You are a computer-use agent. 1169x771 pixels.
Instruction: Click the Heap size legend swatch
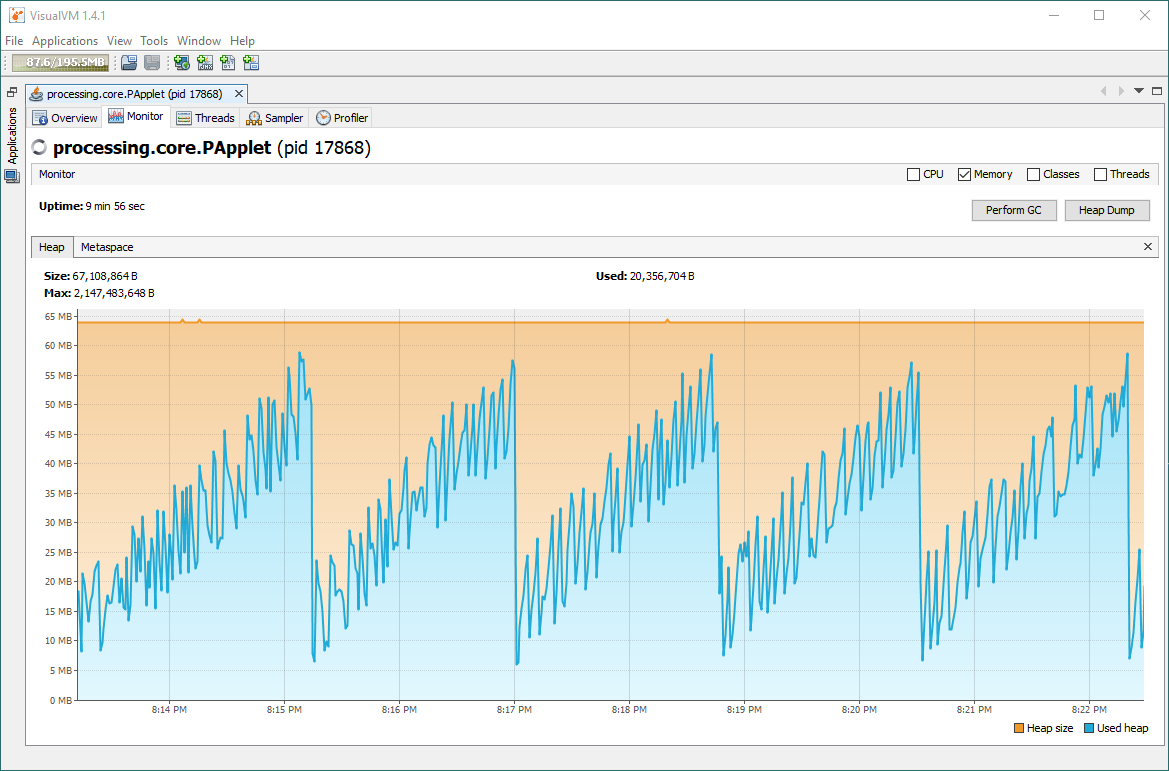tap(1019, 728)
